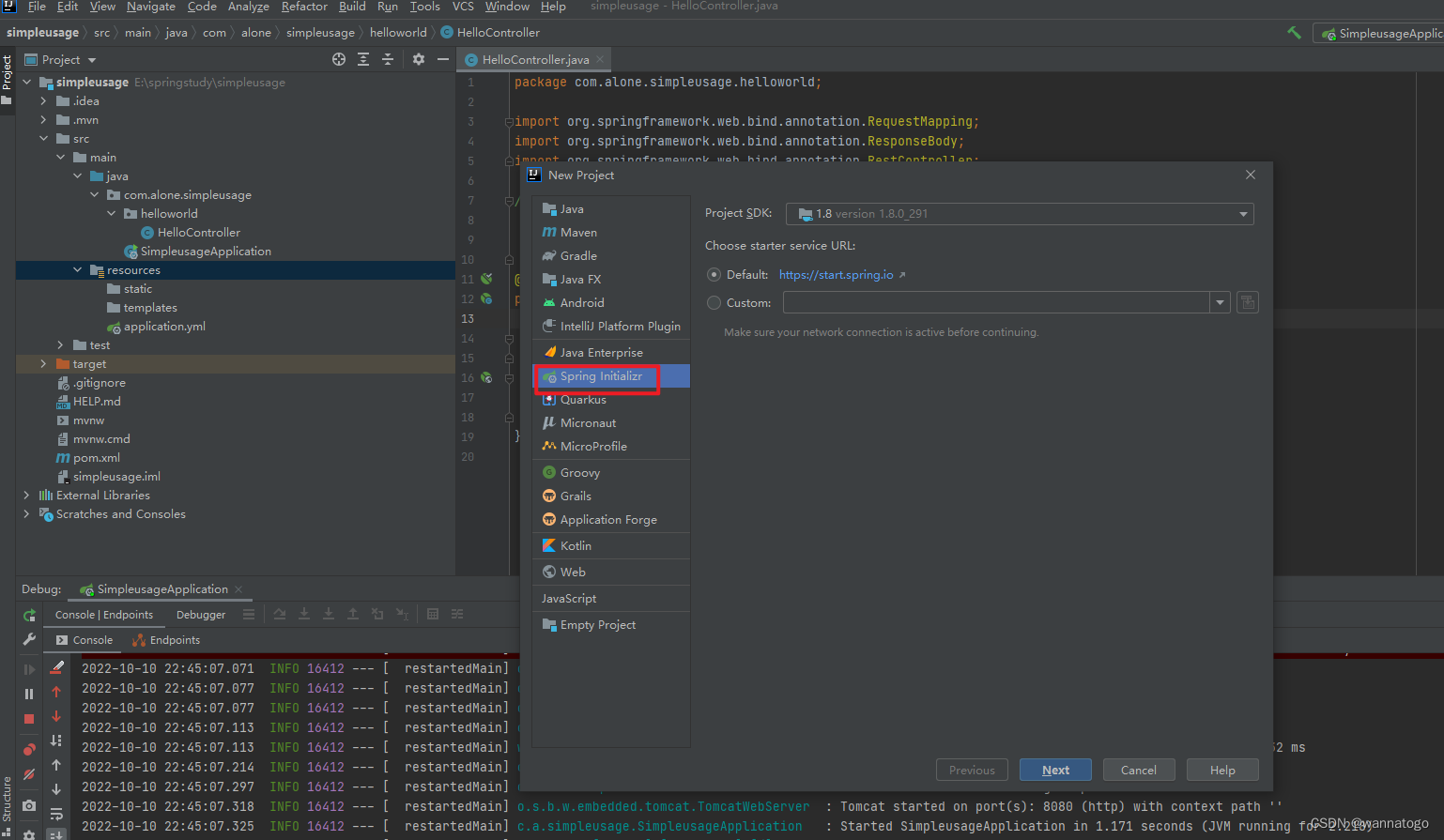This screenshot has width=1444, height=840.
Task: Open the View Breakpoints red circles icon
Action: coord(29,749)
